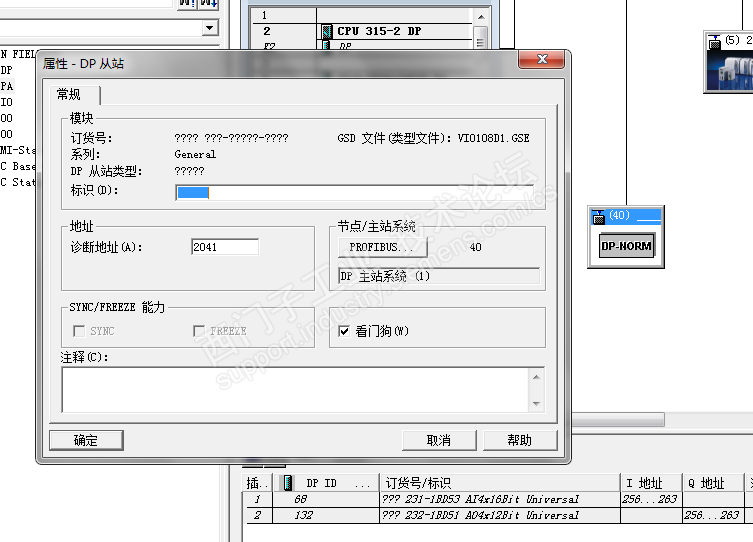Click the 注释 comment text area
753x542 pixels.
click(x=296, y=390)
